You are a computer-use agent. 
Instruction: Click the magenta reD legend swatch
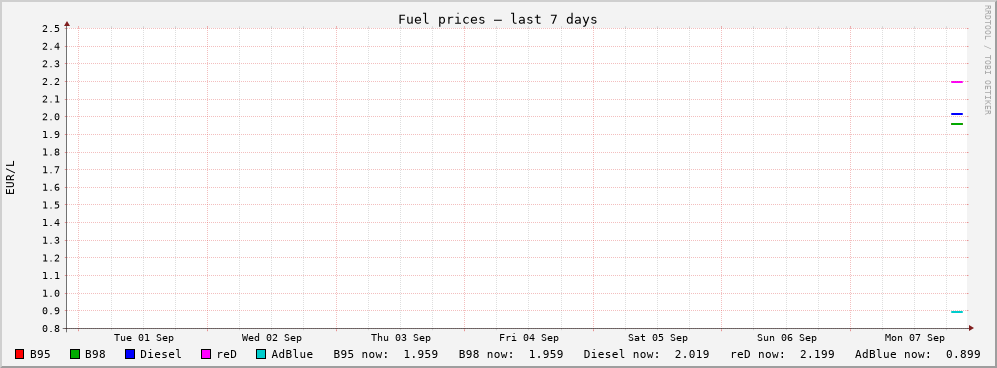click(207, 354)
